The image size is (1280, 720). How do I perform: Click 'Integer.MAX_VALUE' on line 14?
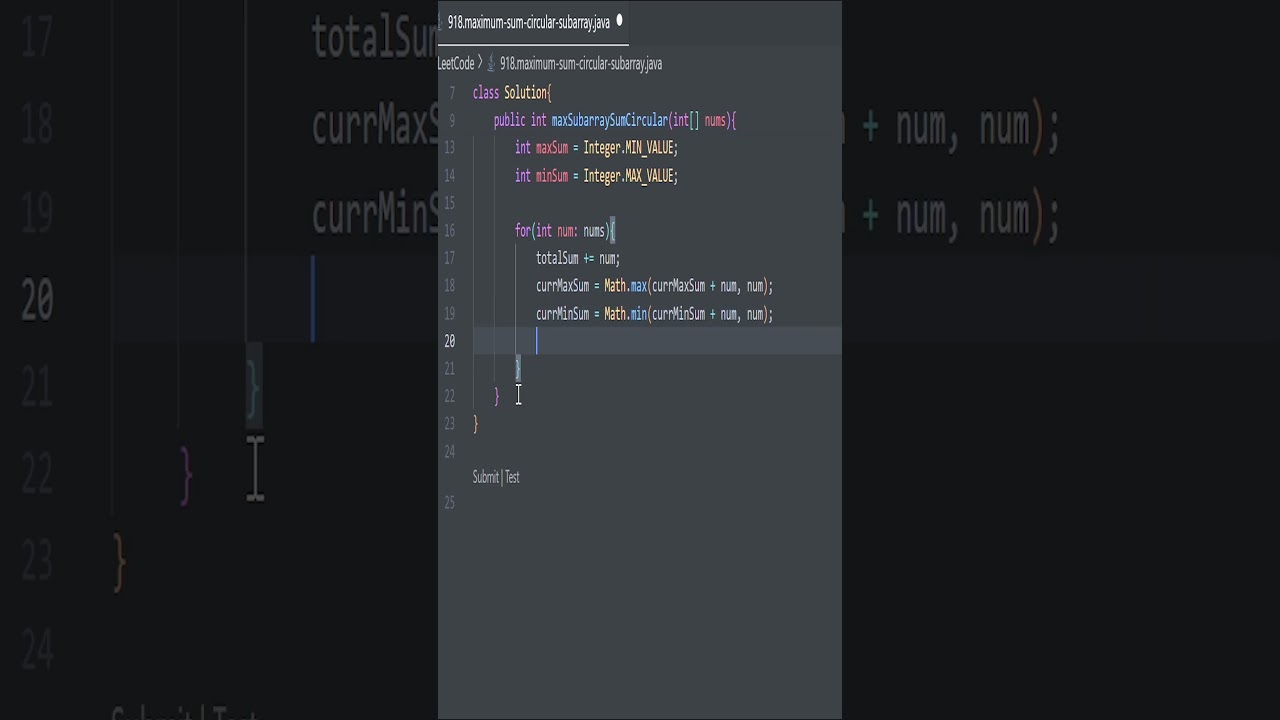coord(629,176)
